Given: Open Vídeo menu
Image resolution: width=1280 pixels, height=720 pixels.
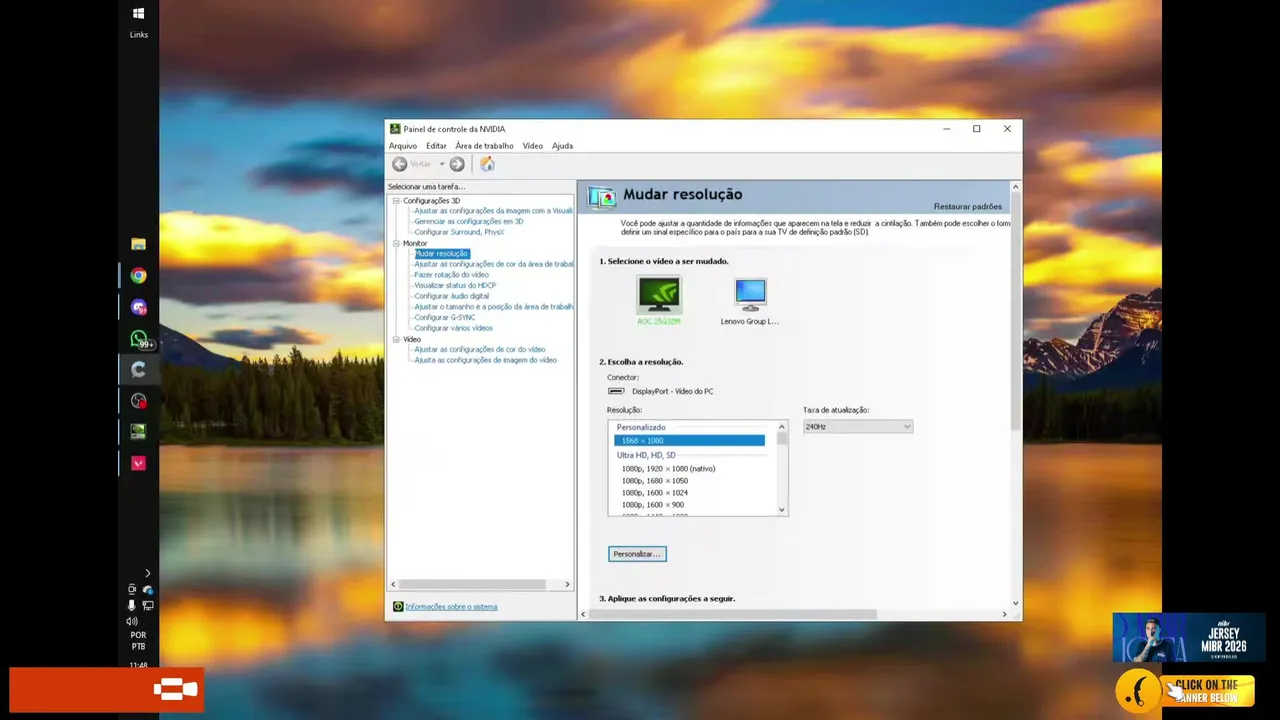Looking at the screenshot, I should [x=532, y=146].
